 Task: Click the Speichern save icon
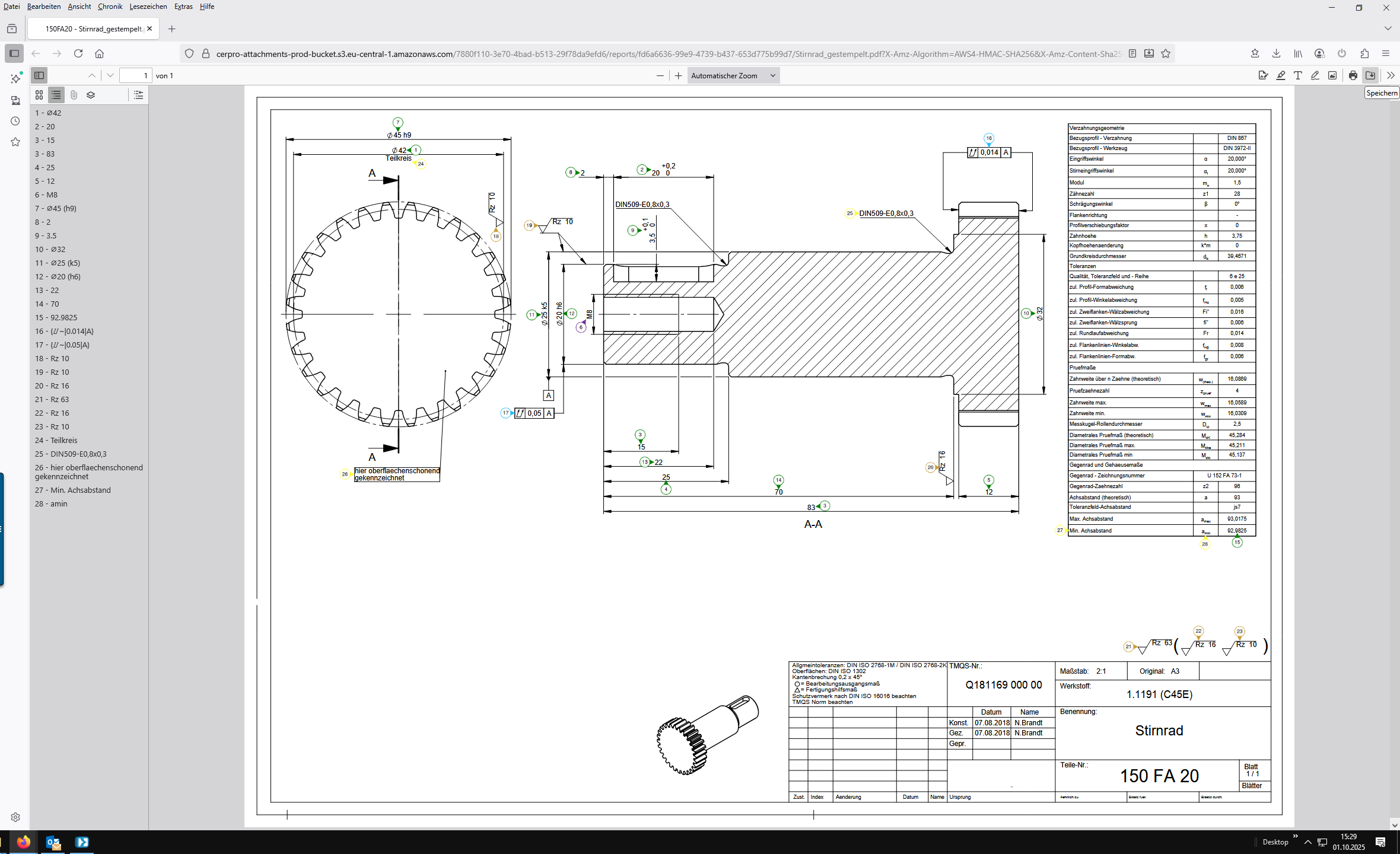coord(1370,75)
